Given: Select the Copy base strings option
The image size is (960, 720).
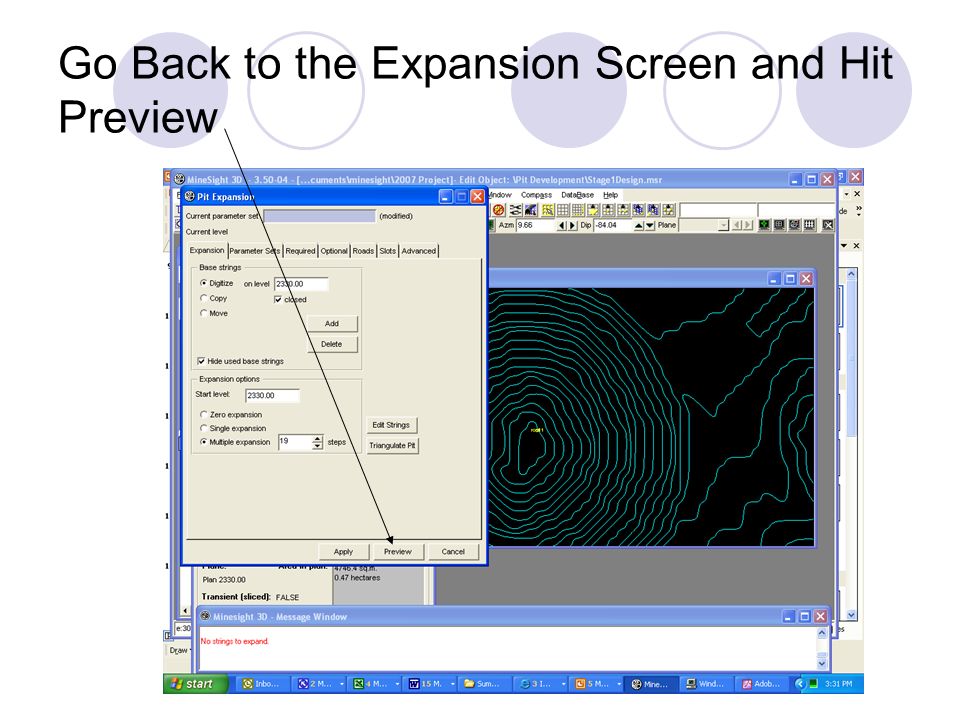Looking at the screenshot, I should click(x=203, y=298).
